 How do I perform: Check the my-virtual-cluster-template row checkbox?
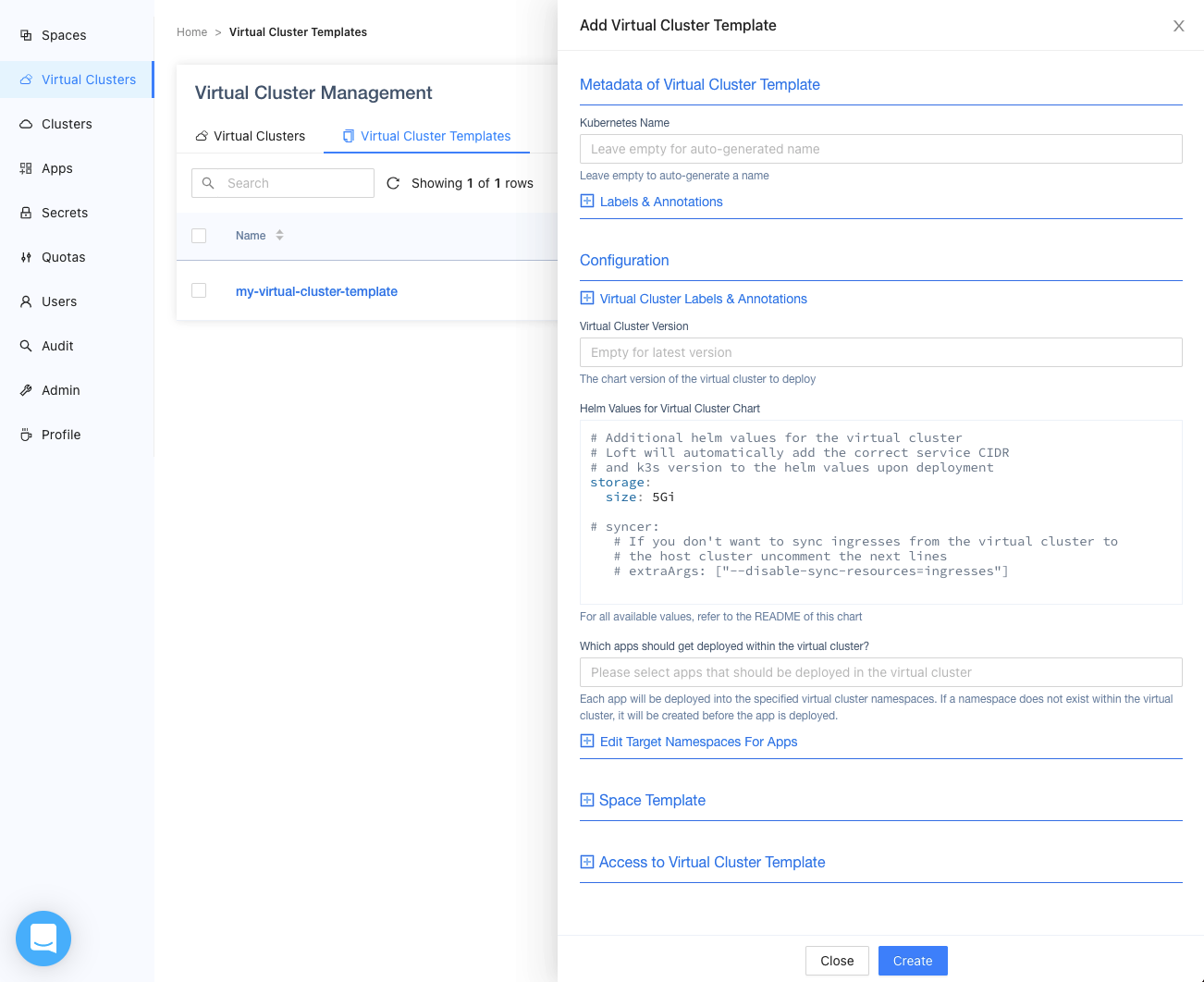tap(199, 290)
